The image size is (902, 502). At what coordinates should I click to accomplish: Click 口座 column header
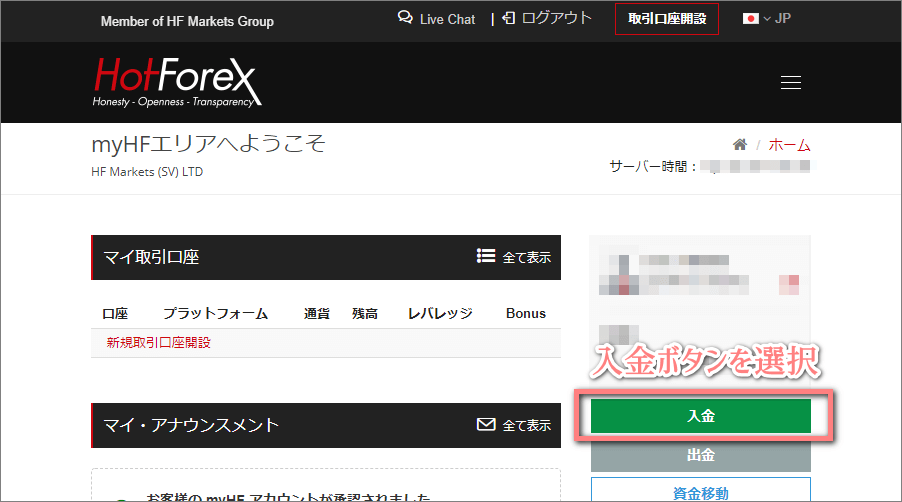pyautogui.click(x=115, y=313)
